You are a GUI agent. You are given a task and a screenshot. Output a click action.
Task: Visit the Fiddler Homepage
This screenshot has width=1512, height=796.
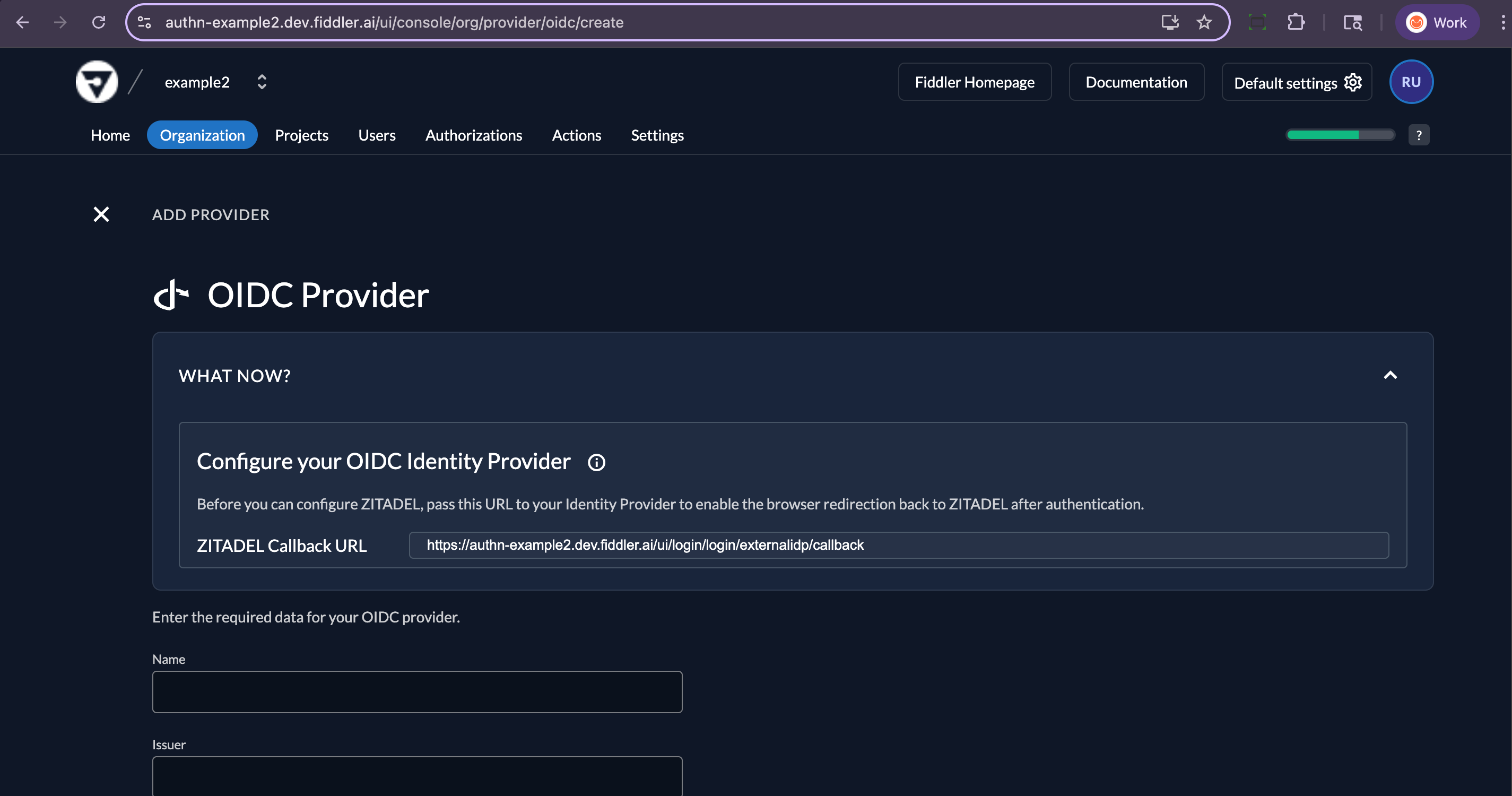[975, 82]
